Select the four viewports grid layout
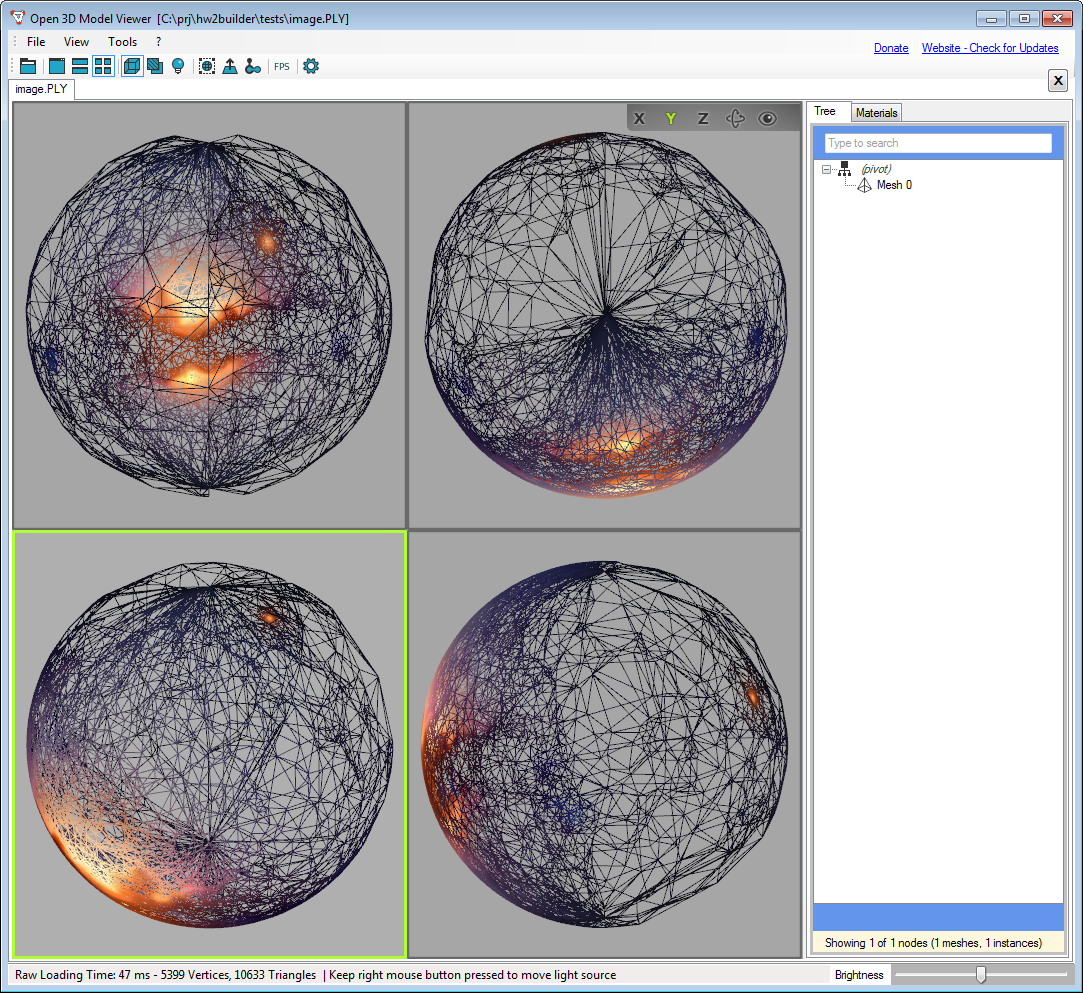The image size is (1083, 993). [x=103, y=66]
